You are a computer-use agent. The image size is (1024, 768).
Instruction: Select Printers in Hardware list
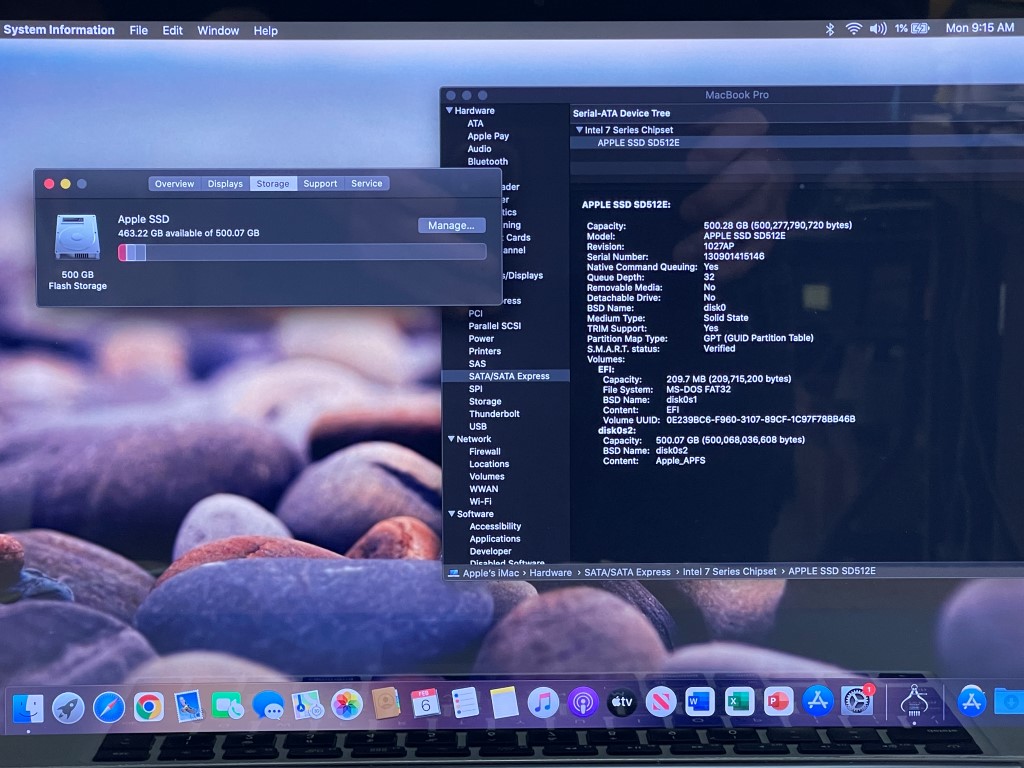click(485, 351)
